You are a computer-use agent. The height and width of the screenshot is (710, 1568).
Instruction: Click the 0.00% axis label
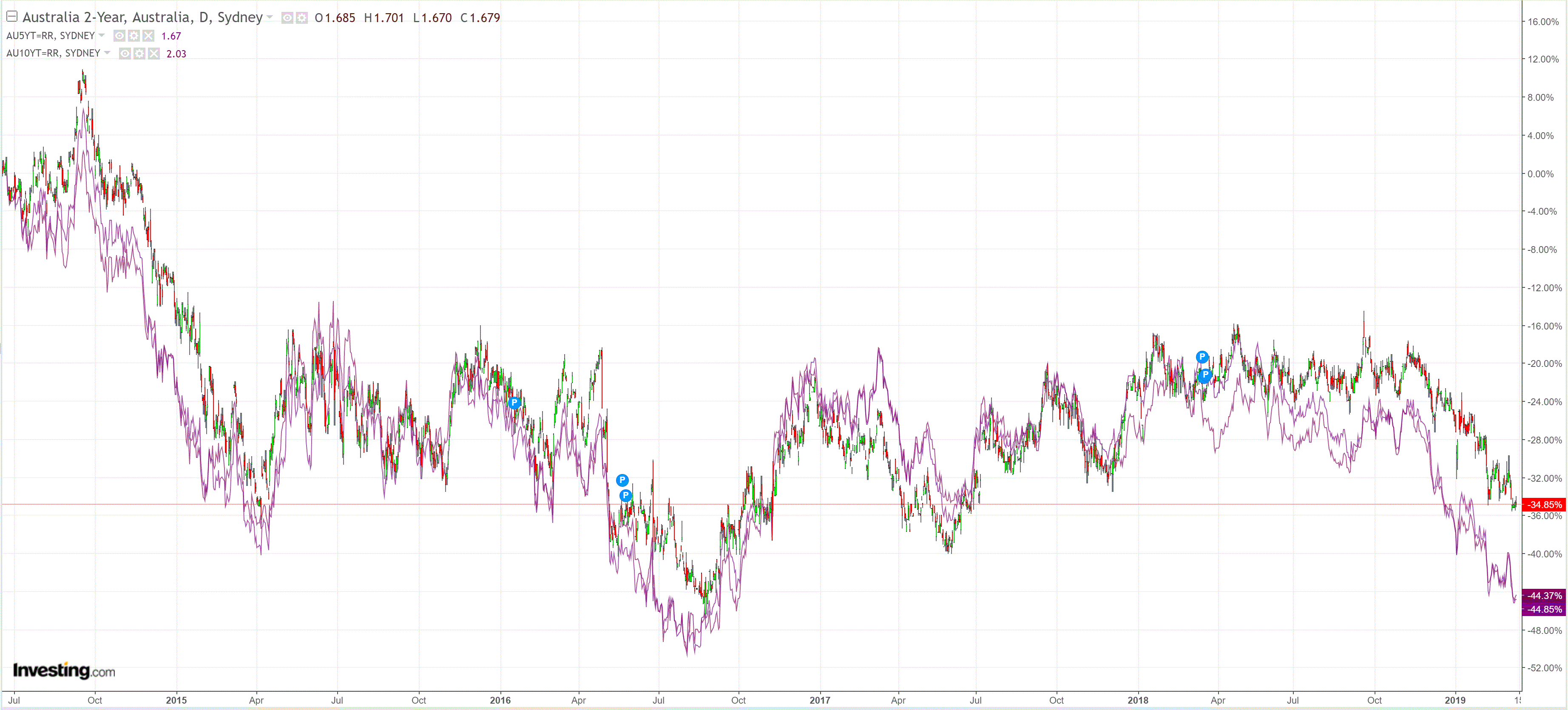click(x=1541, y=173)
